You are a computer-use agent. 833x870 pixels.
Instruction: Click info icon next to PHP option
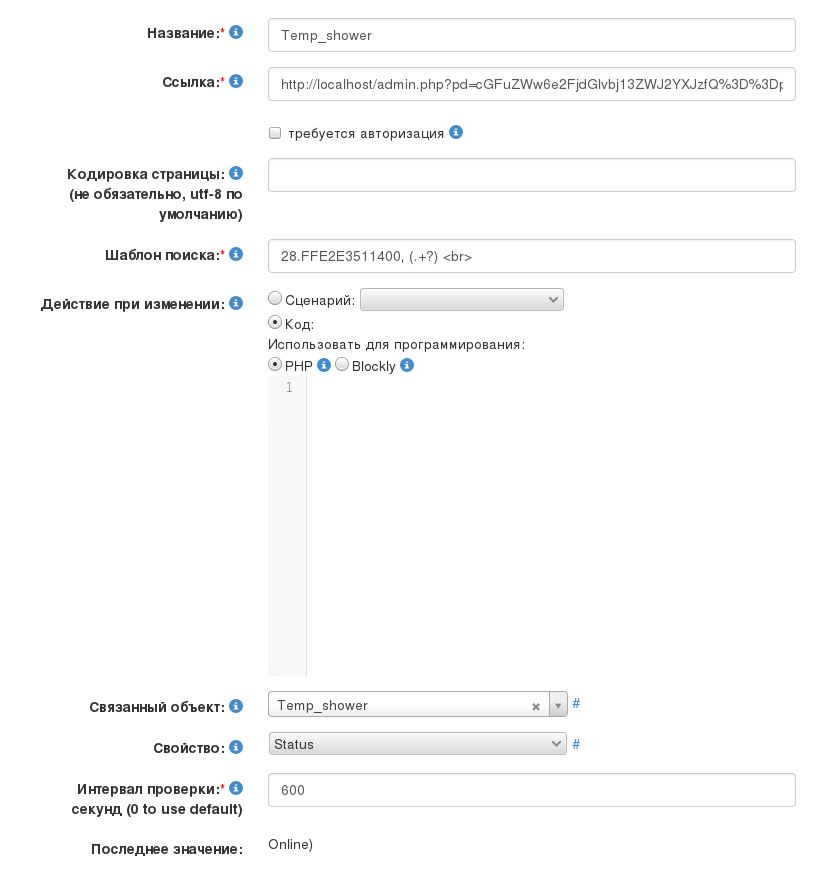click(324, 366)
